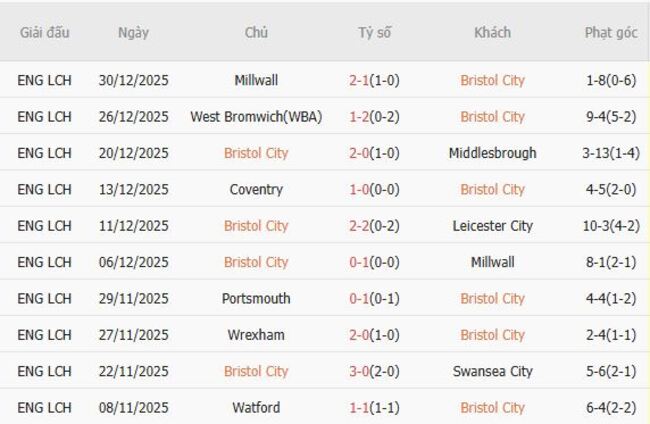Click the 3-13(1-4) corner kick stat
The image size is (650, 424).
pyautogui.click(x=611, y=153)
